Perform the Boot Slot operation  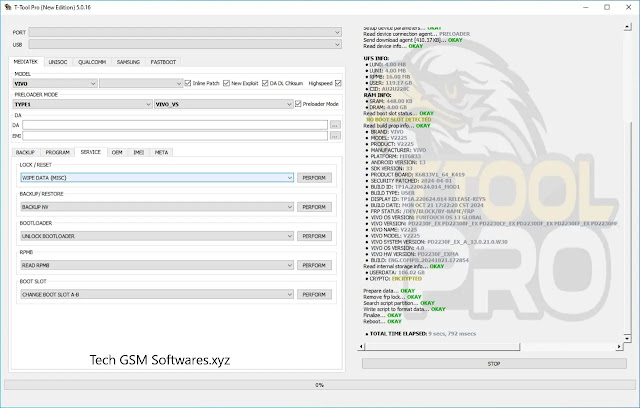[x=314, y=295]
